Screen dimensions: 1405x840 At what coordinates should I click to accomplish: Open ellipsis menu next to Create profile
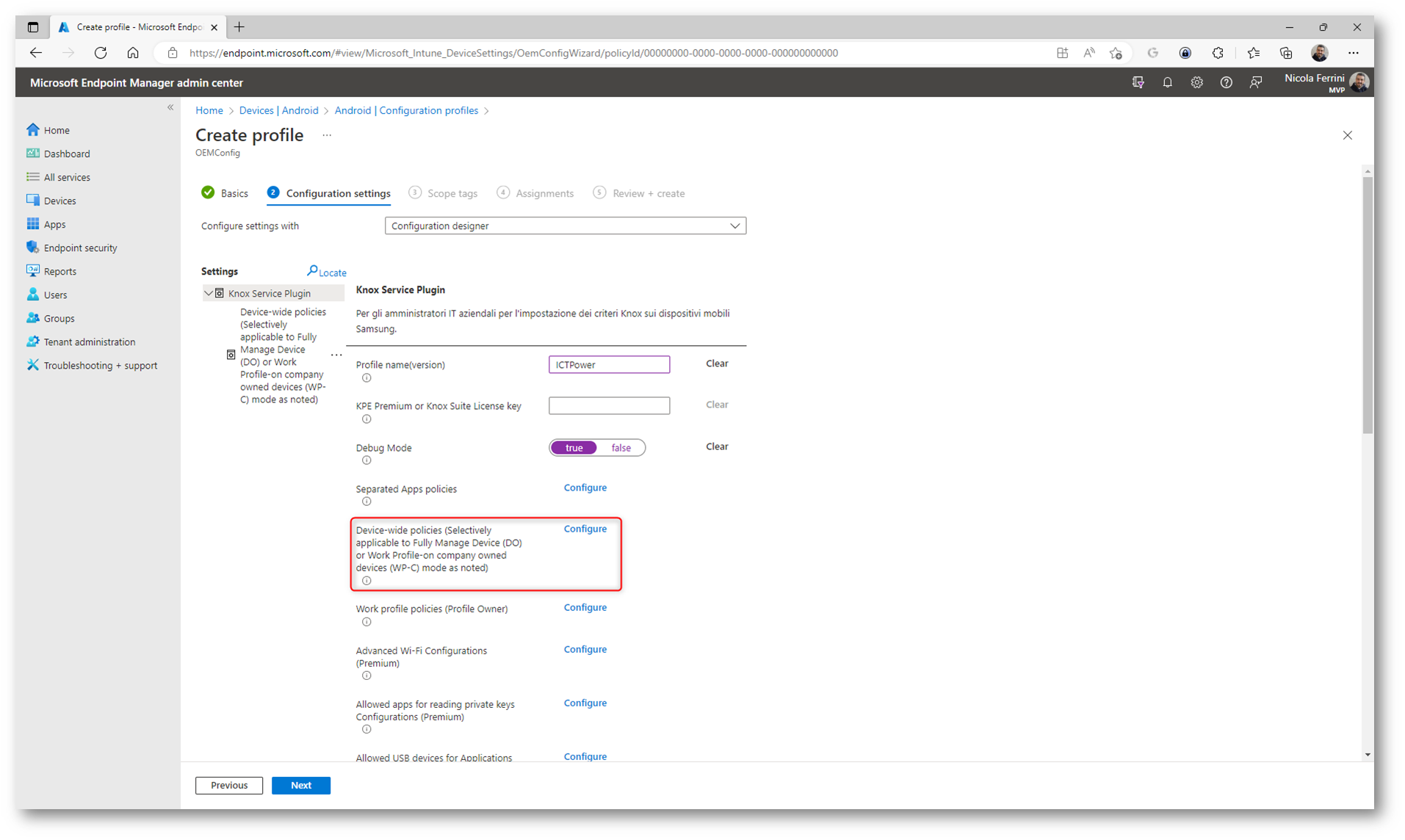[327, 135]
